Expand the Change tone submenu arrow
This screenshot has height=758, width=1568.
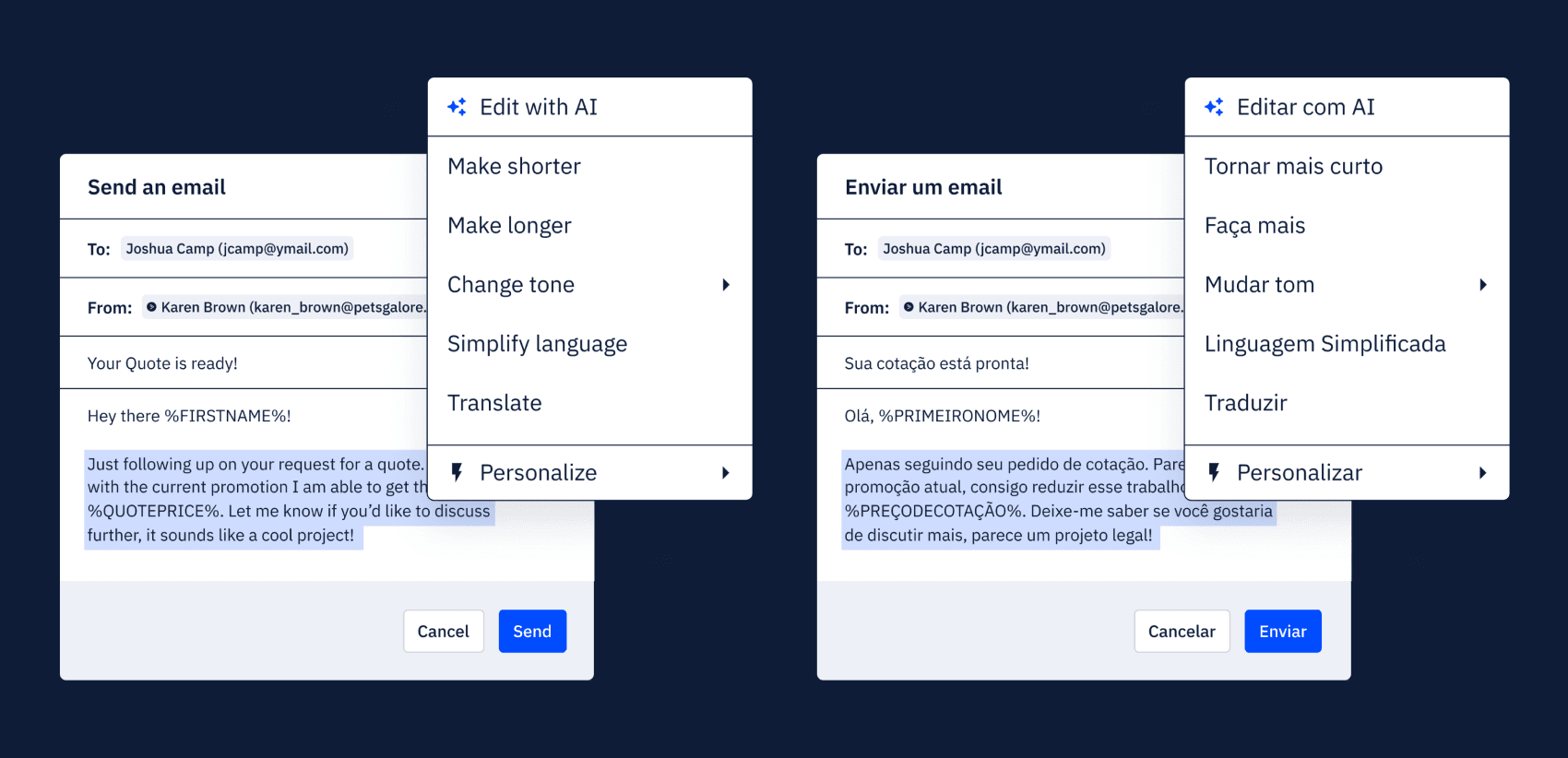pyautogui.click(x=726, y=285)
